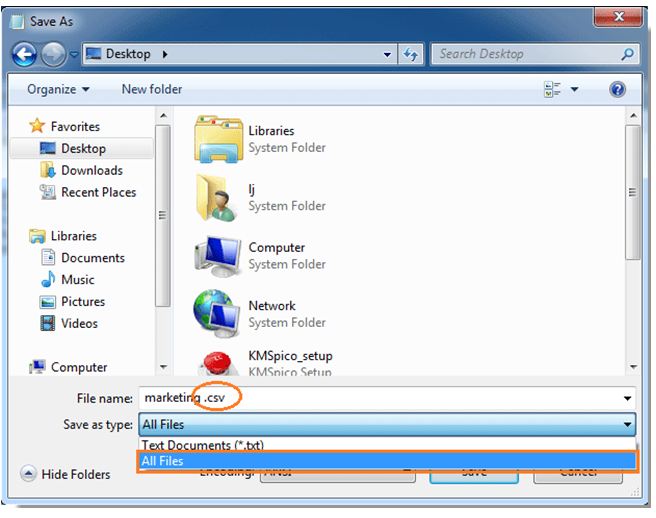This screenshot has height=518, width=656.
Task: Open Documents under Libraries in sidebar
Action: pyautogui.click(x=92, y=258)
